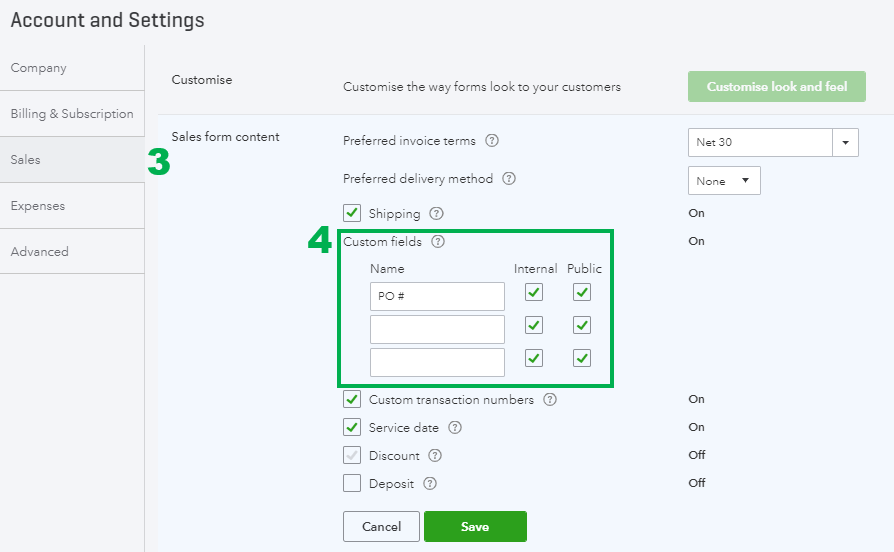This screenshot has height=552, width=894.
Task: Expand the delivery method None dropdown
Action: tap(724, 181)
